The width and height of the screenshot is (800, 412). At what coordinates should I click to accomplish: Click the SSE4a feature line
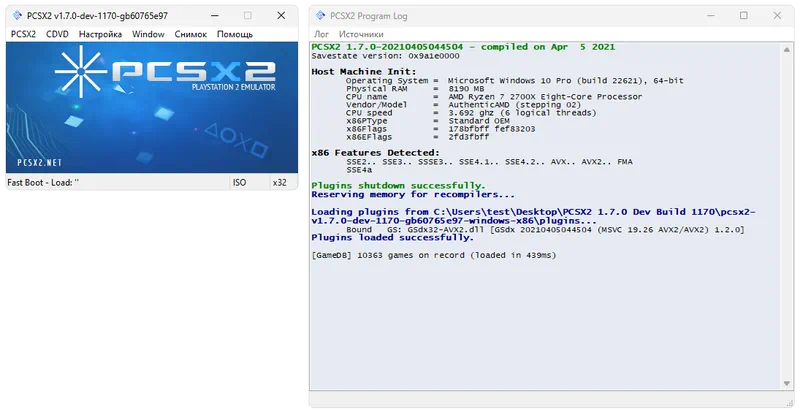tap(359, 170)
